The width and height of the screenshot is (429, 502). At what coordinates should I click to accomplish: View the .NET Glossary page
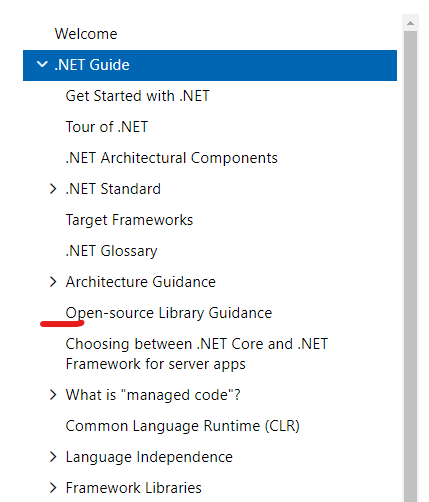coord(111,251)
